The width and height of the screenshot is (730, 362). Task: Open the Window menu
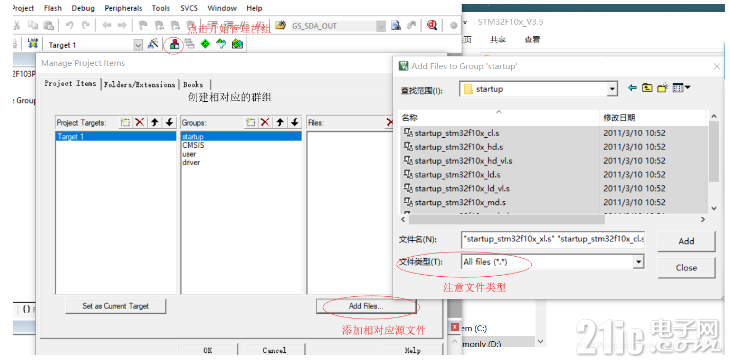223,8
